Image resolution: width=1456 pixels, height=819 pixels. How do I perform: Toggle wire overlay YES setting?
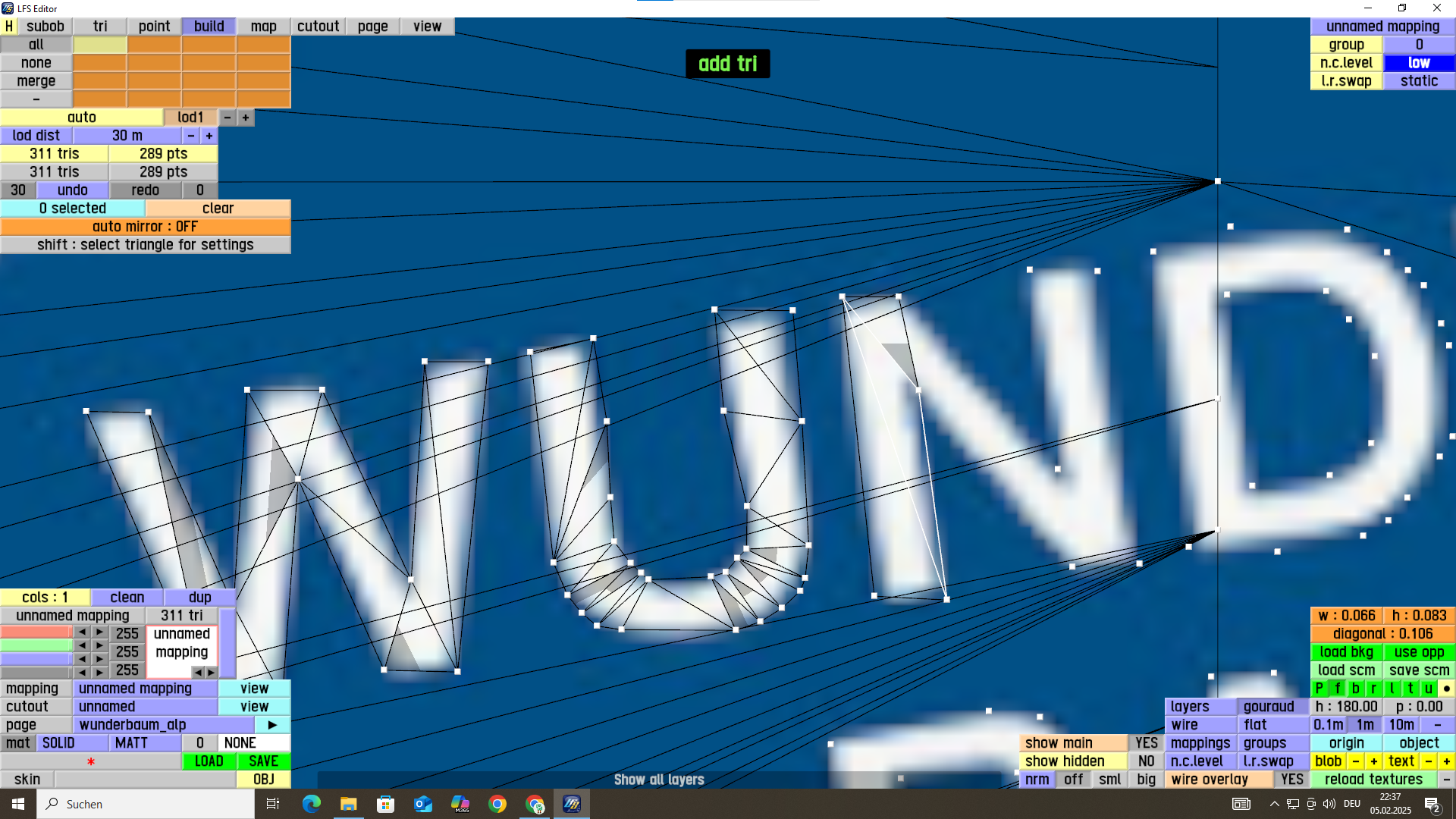1291,780
